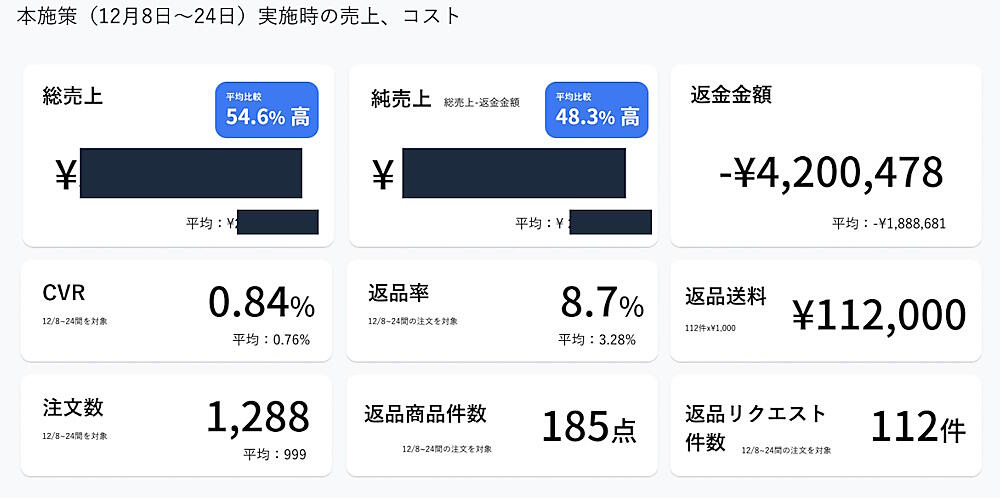The width and height of the screenshot is (1000, 498).
Task: Select the 注文数 label
Action: [x=73, y=408]
